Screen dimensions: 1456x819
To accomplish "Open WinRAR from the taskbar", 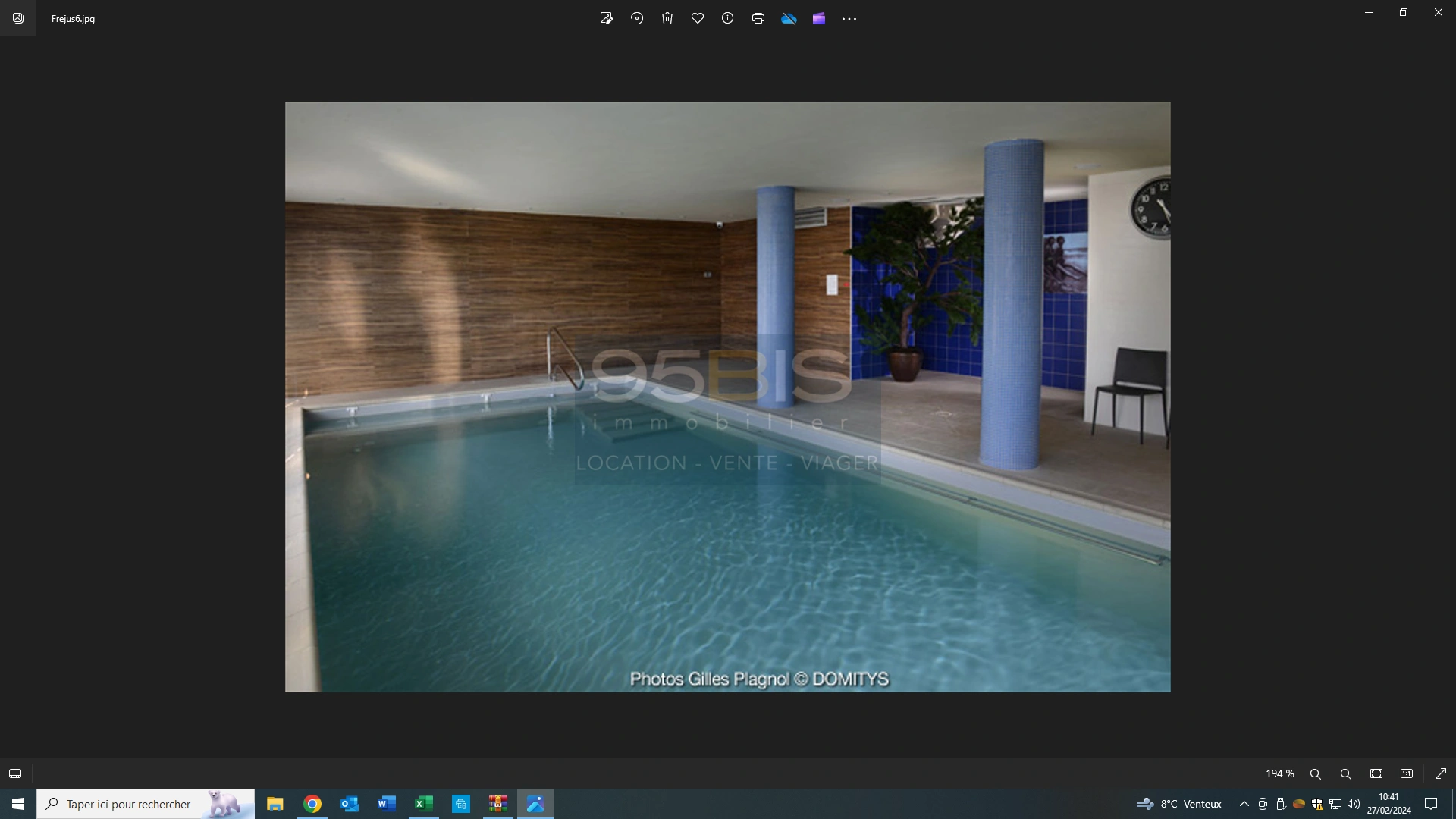I will 498,804.
